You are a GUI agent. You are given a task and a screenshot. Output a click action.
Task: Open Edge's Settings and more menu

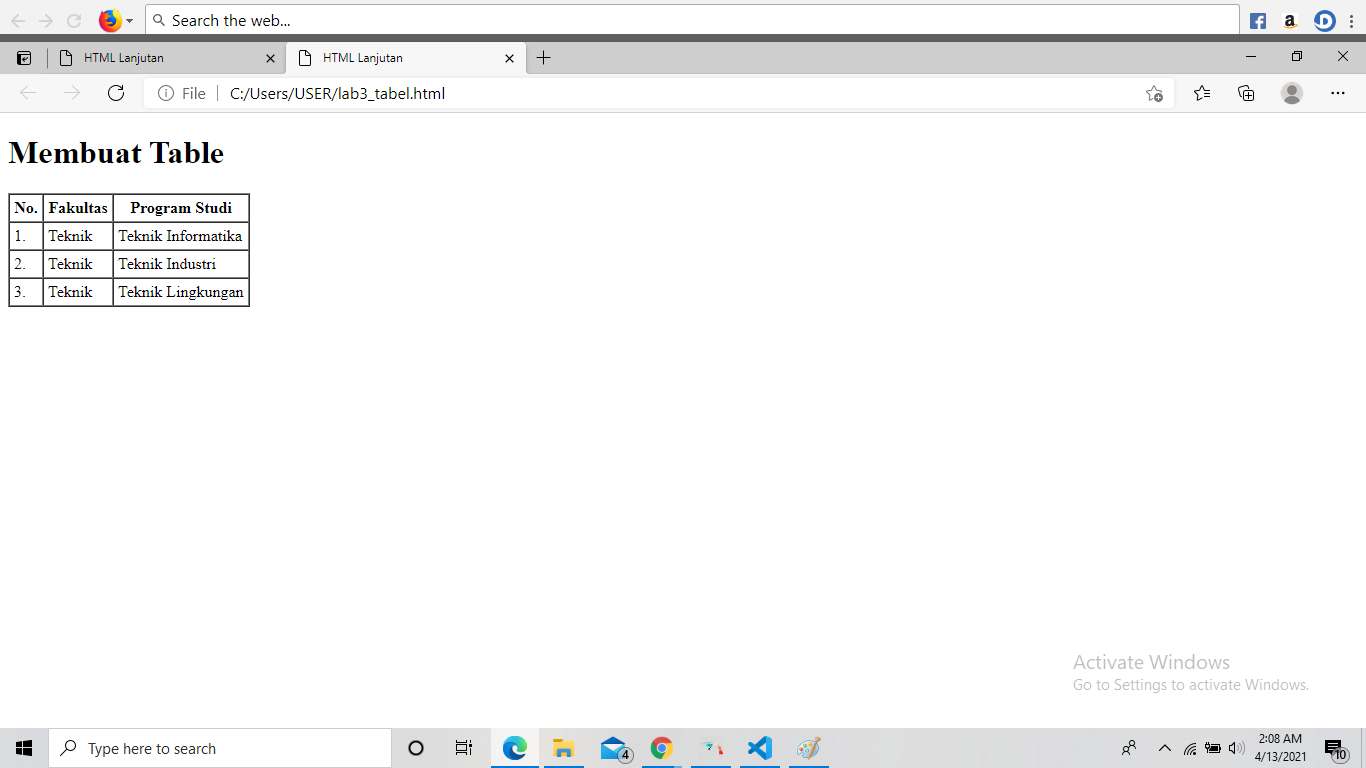tap(1338, 92)
